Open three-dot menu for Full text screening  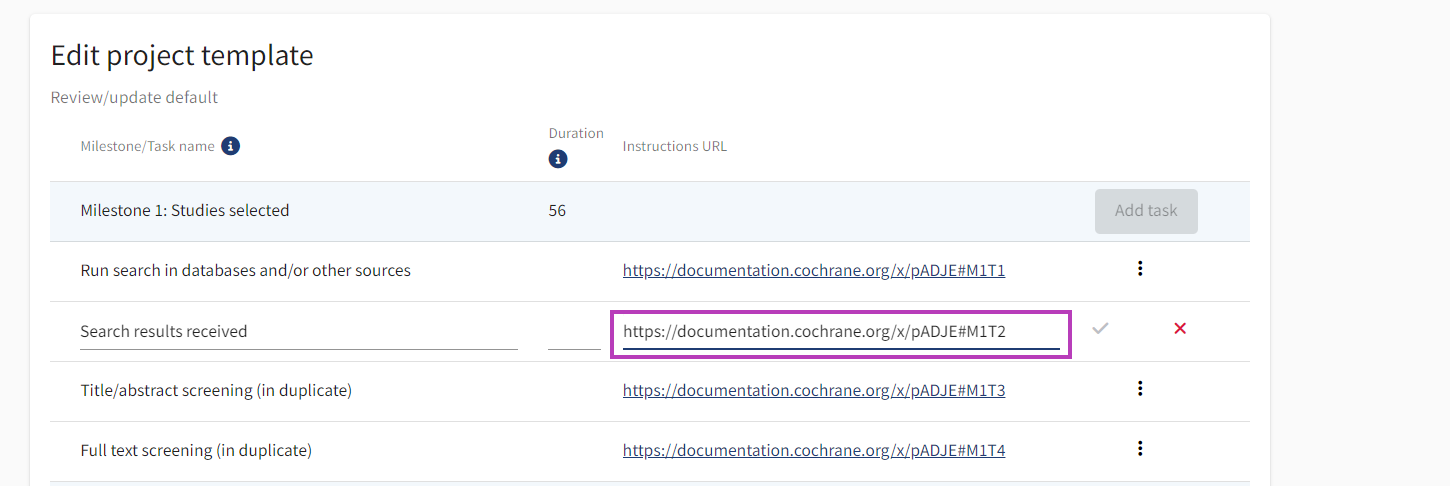[x=1140, y=449]
